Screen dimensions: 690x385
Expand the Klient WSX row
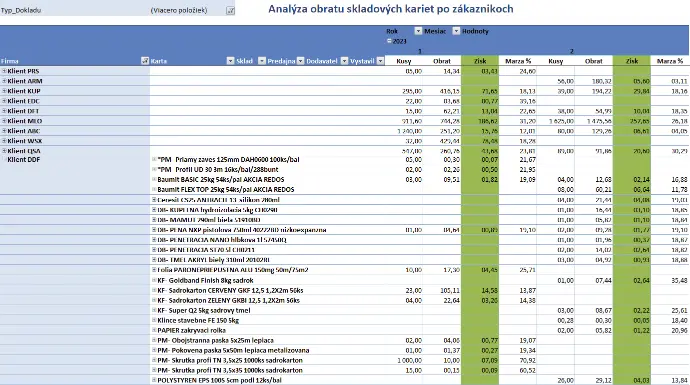tap(4, 141)
